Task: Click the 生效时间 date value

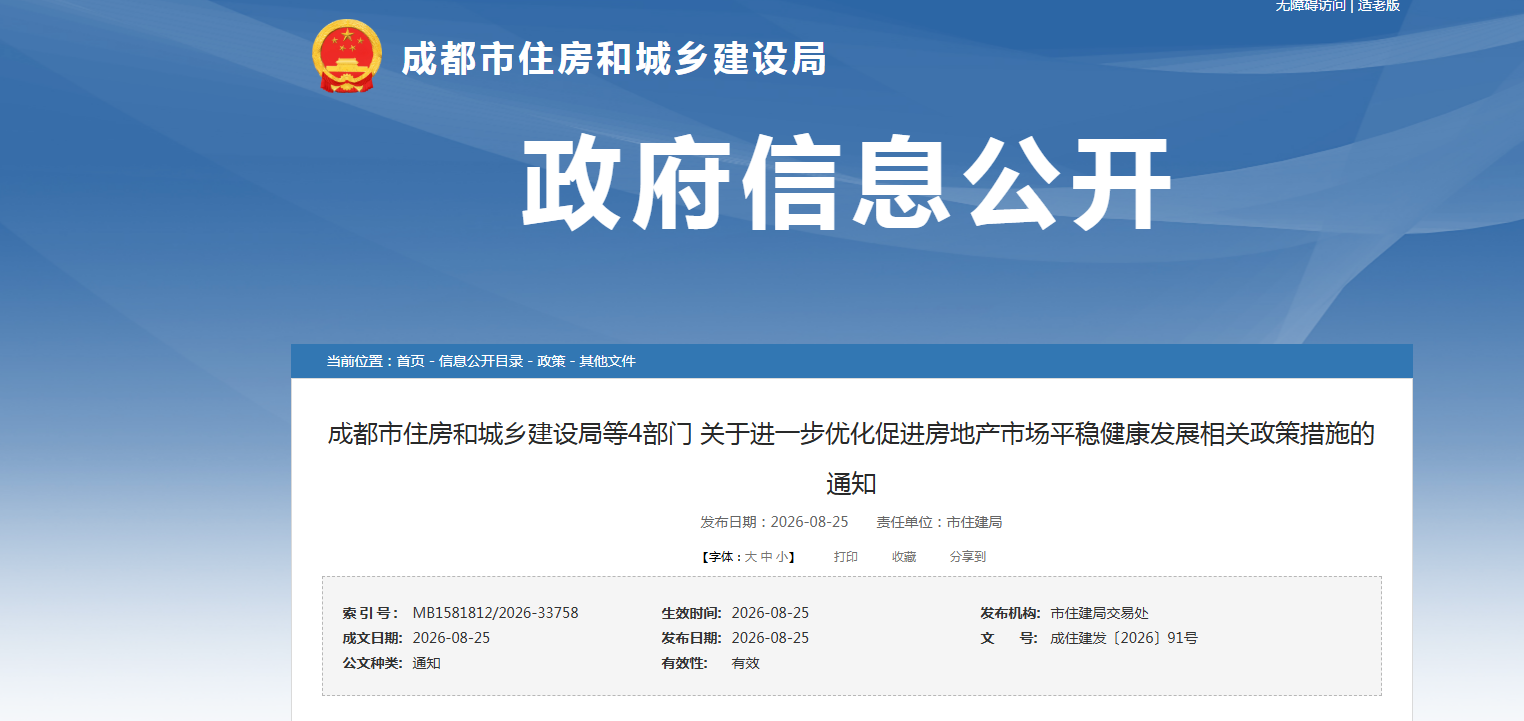Action: pyautogui.click(x=770, y=613)
